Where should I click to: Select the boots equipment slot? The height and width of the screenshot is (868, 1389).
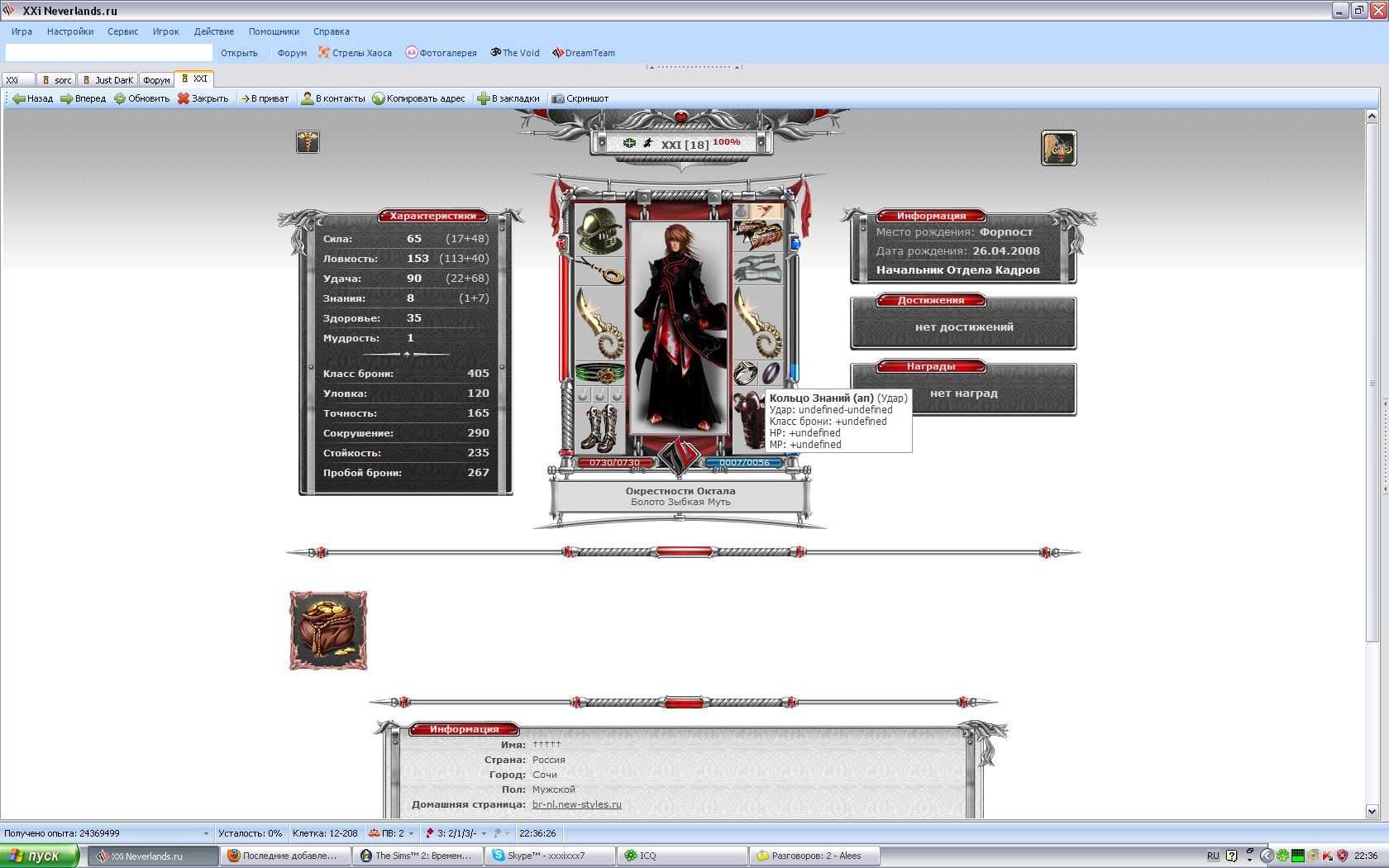[x=599, y=427]
